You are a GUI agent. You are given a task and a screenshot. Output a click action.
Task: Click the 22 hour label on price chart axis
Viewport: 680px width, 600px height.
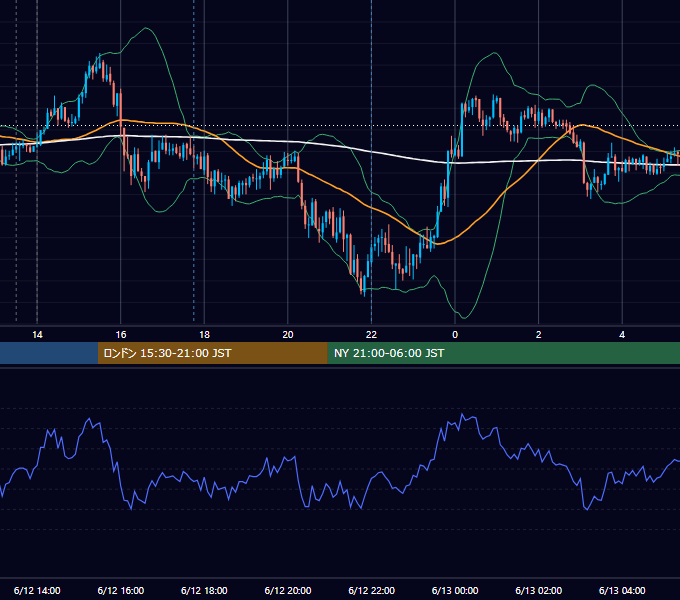pyautogui.click(x=371, y=335)
